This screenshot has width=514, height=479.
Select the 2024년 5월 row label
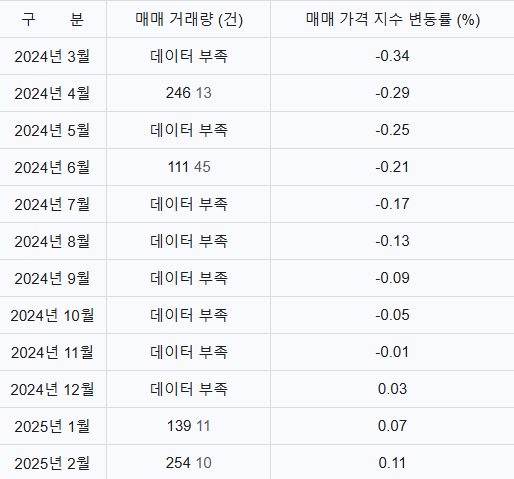click(x=52, y=130)
